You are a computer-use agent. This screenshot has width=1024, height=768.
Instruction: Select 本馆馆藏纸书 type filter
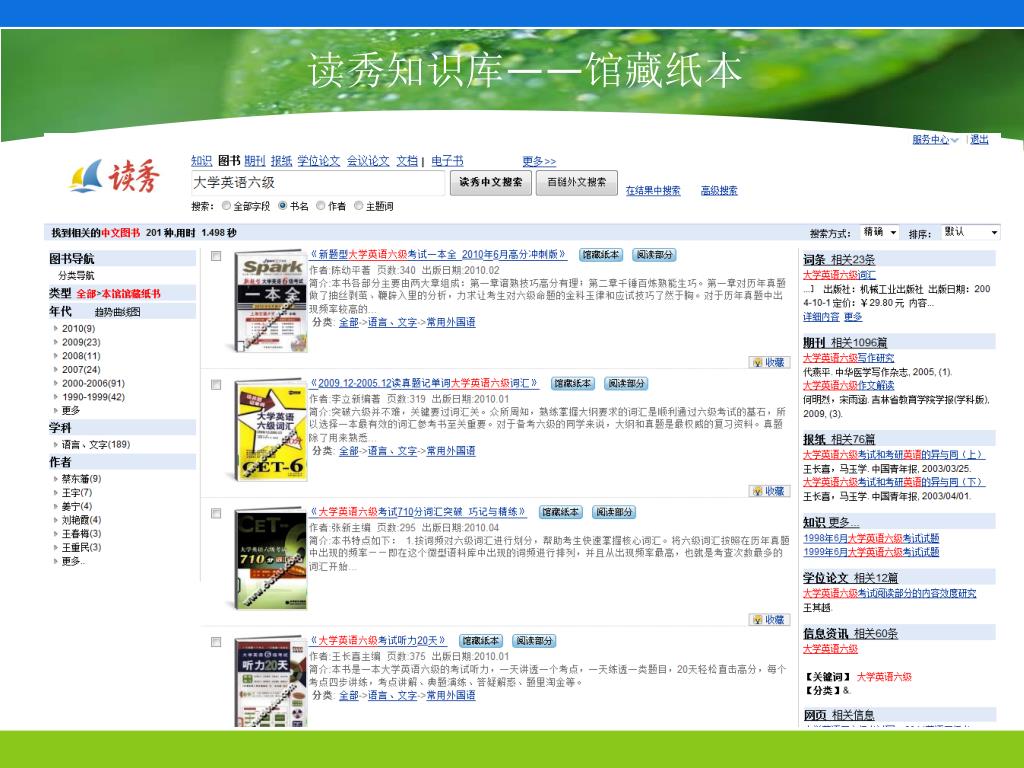point(131,294)
